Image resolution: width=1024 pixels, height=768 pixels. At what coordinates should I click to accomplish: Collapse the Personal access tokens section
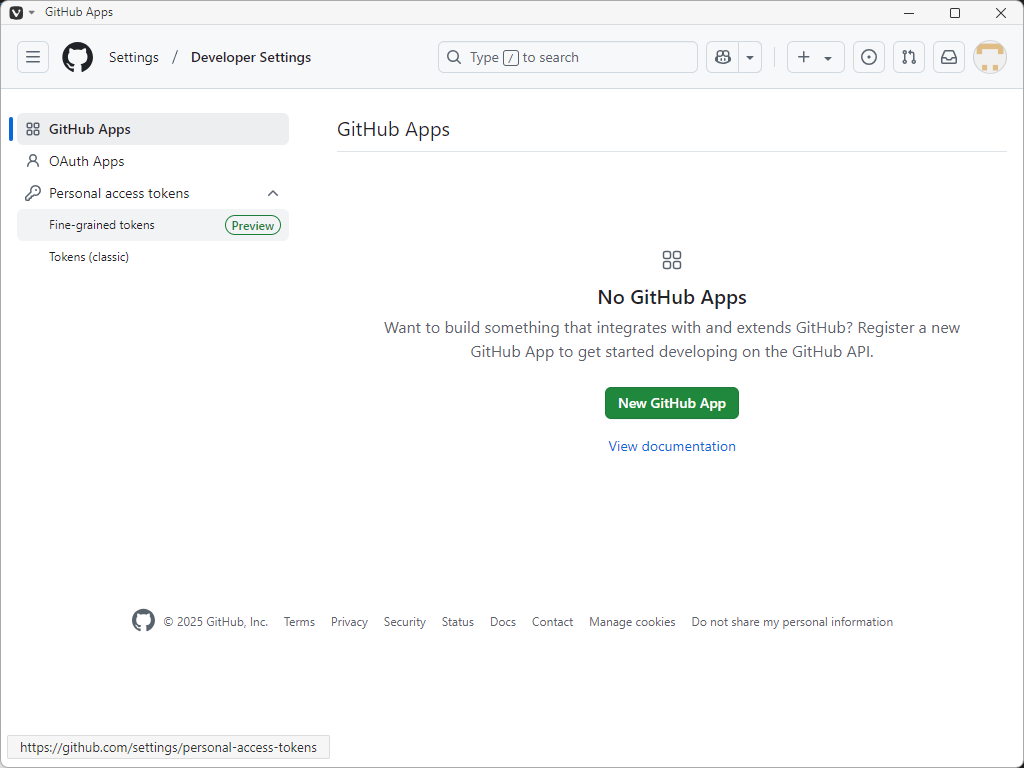(273, 193)
